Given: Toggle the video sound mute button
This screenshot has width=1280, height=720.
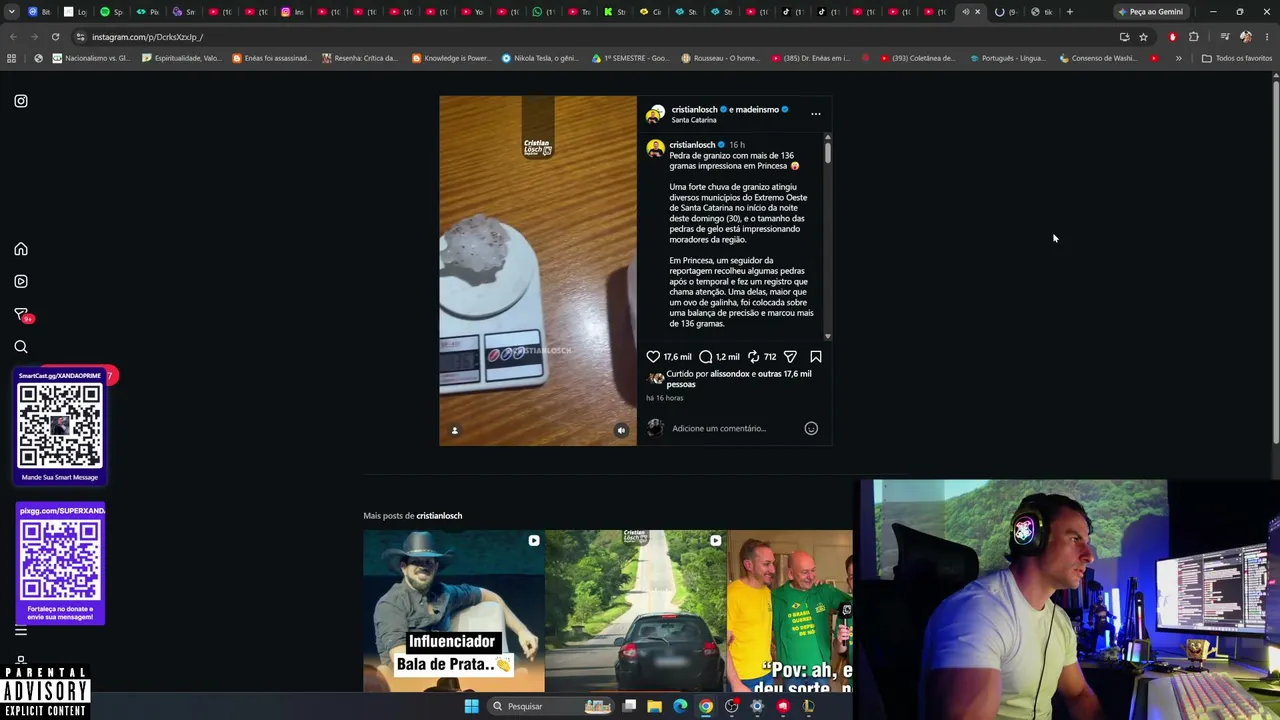Looking at the screenshot, I should (x=621, y=430).
